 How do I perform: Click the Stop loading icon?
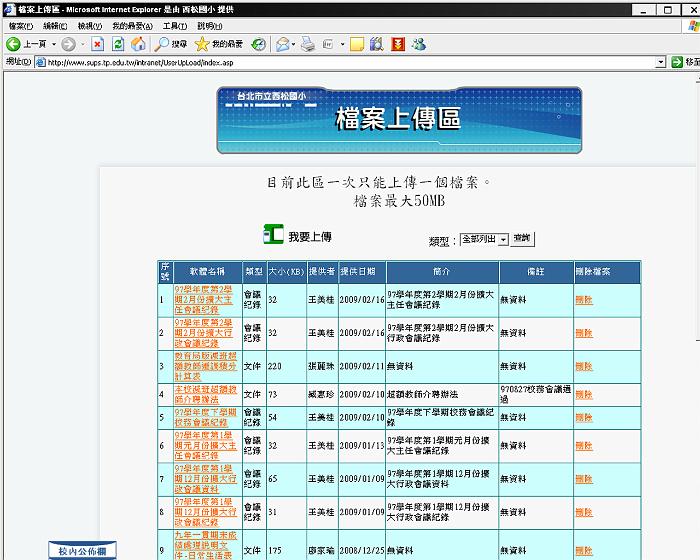tap(97, 44)
